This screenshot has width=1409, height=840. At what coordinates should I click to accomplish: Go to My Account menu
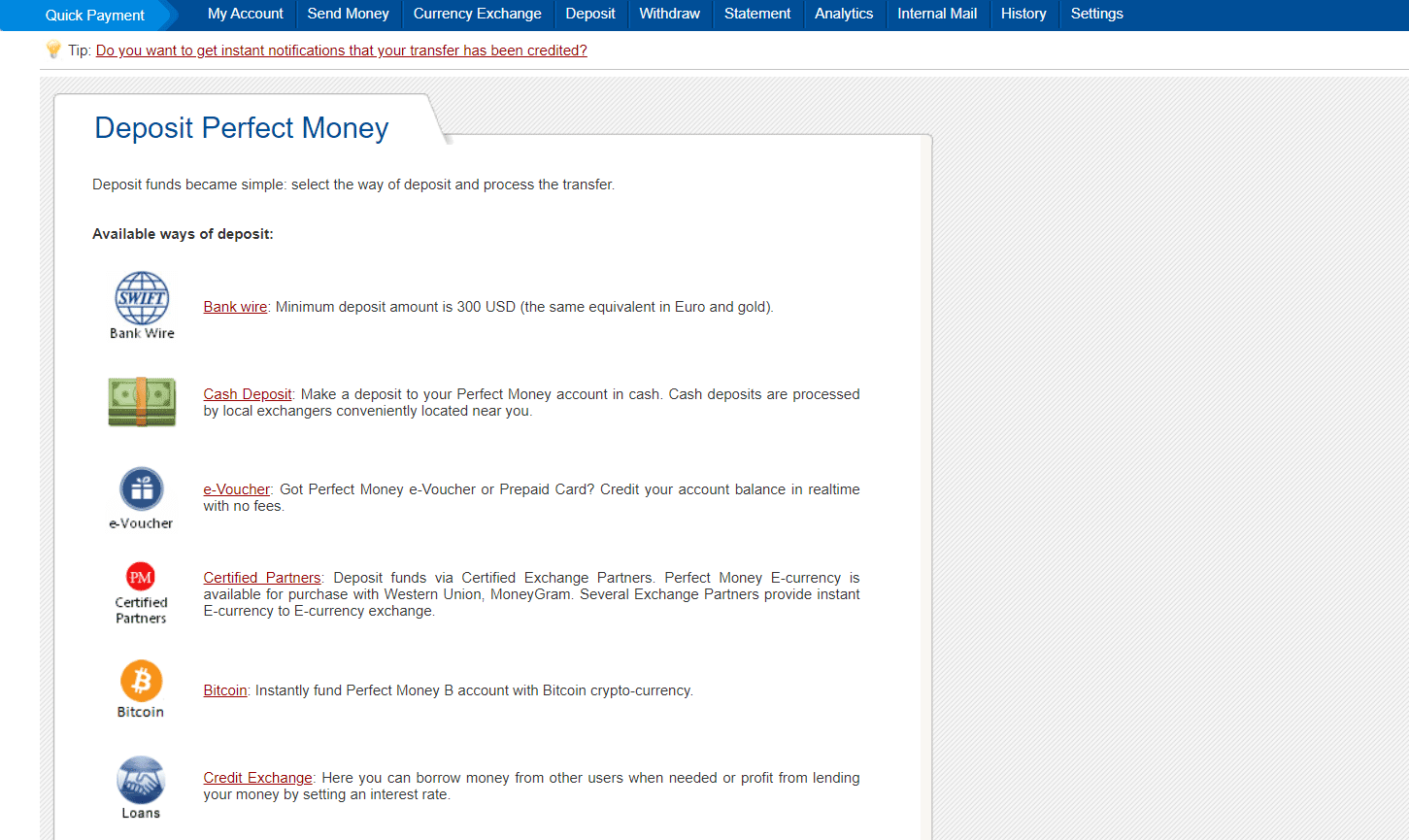[x=246, y=14]
